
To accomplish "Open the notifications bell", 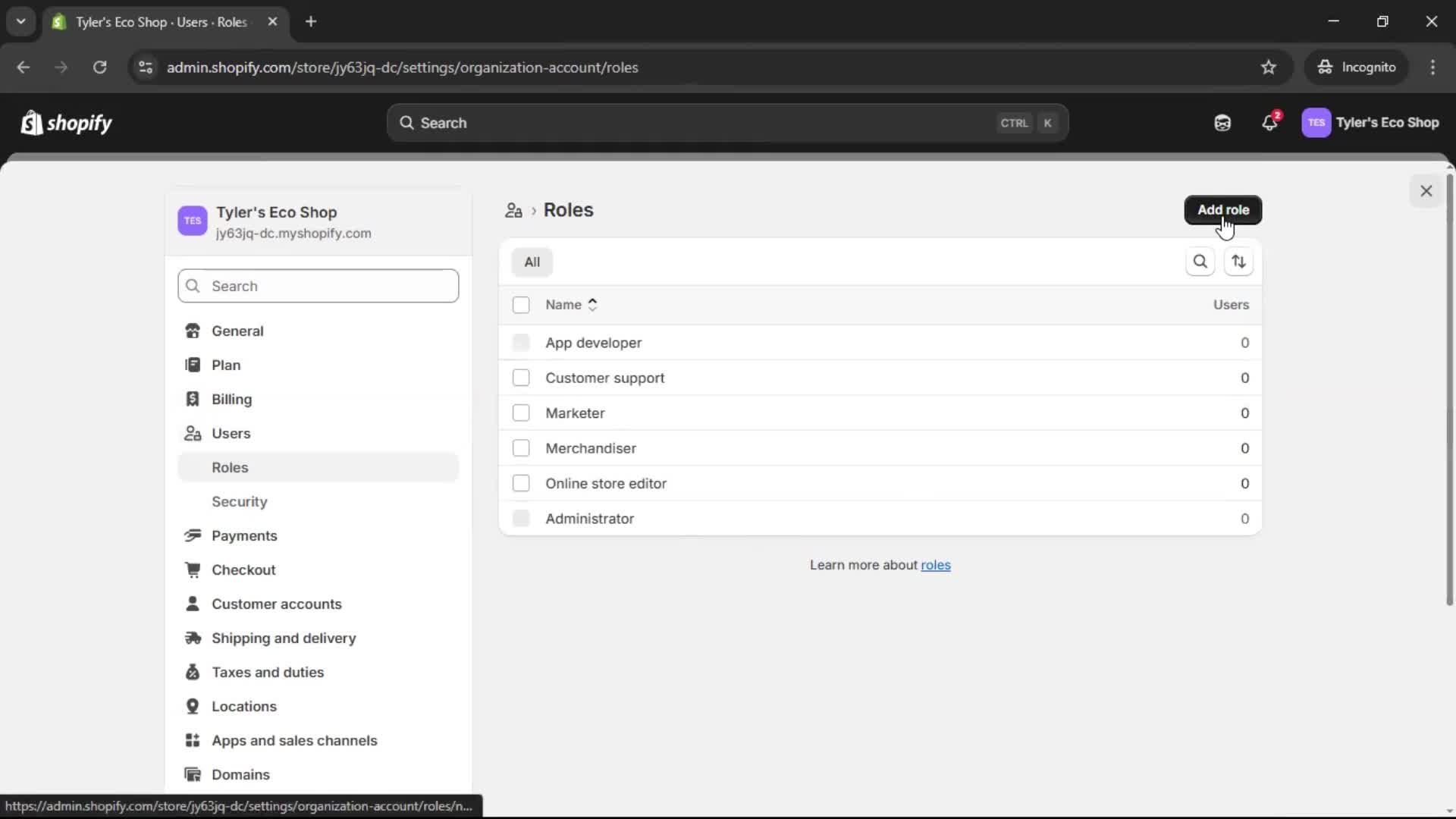I will click(x=1270, y=122).
